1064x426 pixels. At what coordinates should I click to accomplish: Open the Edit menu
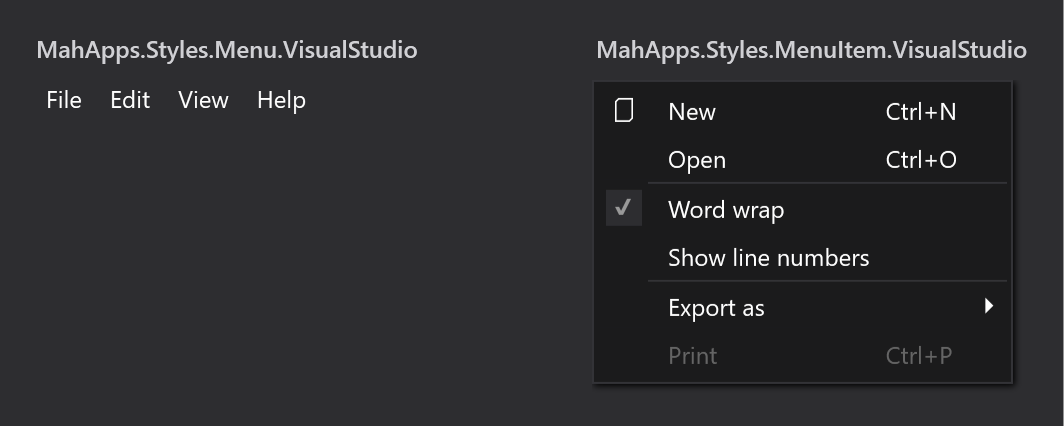tap(130, 100)
